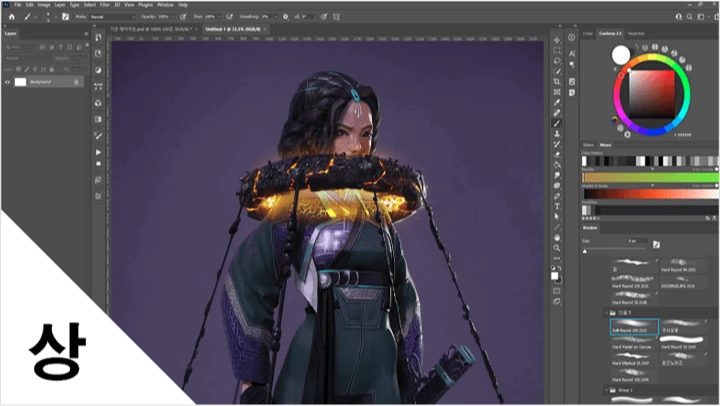This screenshot has height=406, width=720.
Task: Open the blend Mode dropdown in options bar
Action: pyautogui.click(x=112, y=17)
